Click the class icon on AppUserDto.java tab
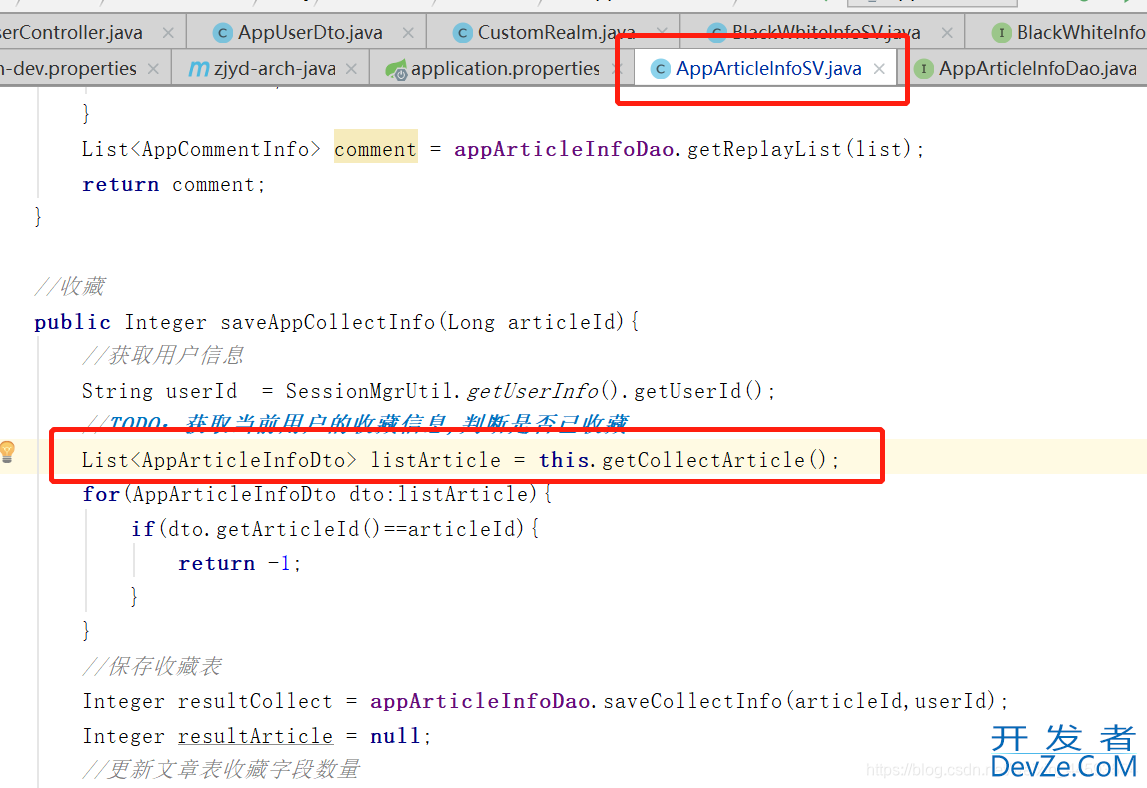 [222, 33]
